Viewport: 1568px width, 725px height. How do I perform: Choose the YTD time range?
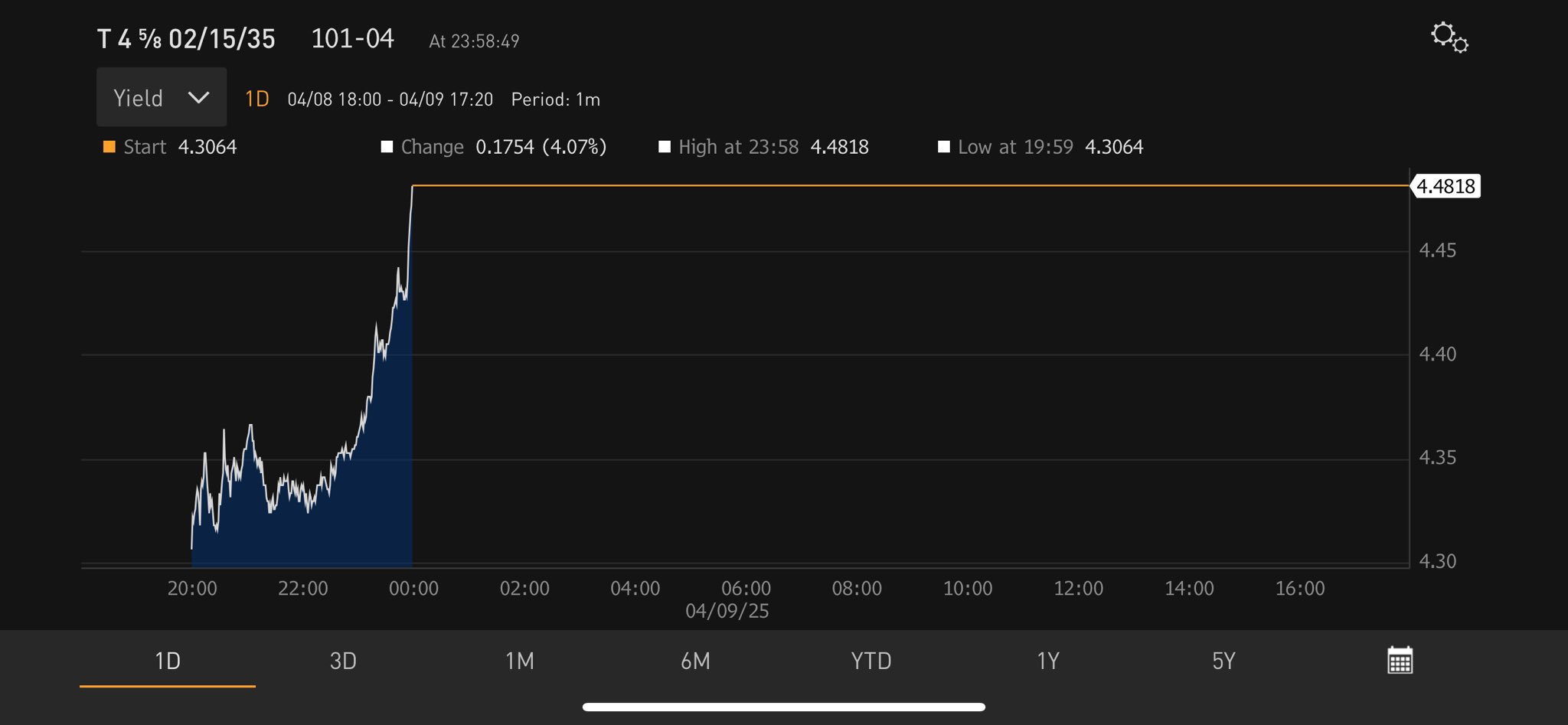pyautogui.click(x=871, y=661)
